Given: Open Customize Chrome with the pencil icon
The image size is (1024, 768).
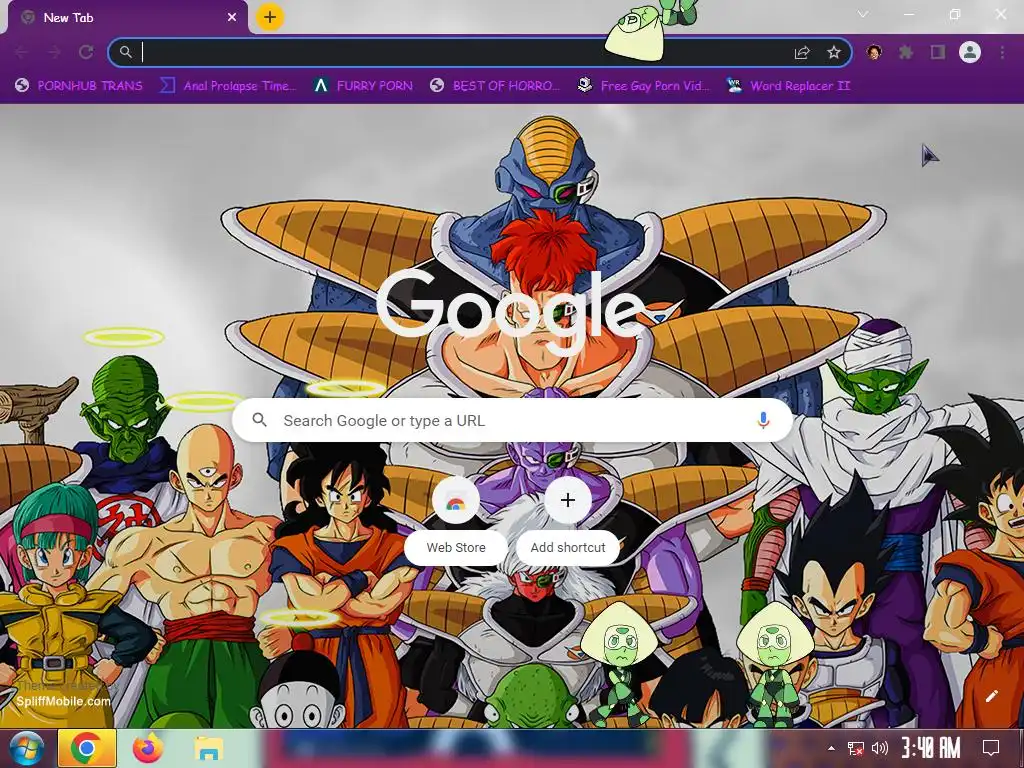Looking at the screenshot, I should [x=991, y=696].
